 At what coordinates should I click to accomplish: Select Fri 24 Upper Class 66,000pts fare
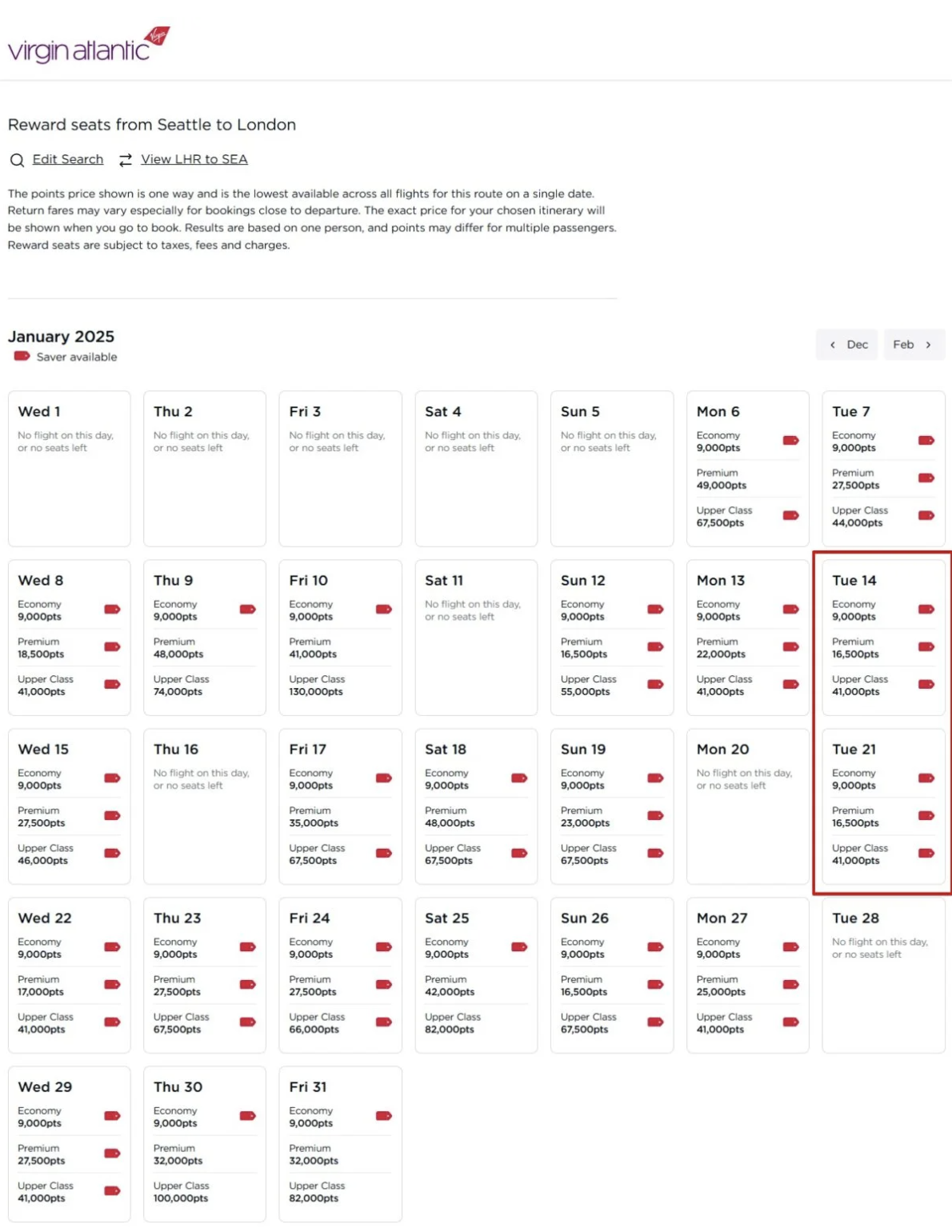point(340,1022)
